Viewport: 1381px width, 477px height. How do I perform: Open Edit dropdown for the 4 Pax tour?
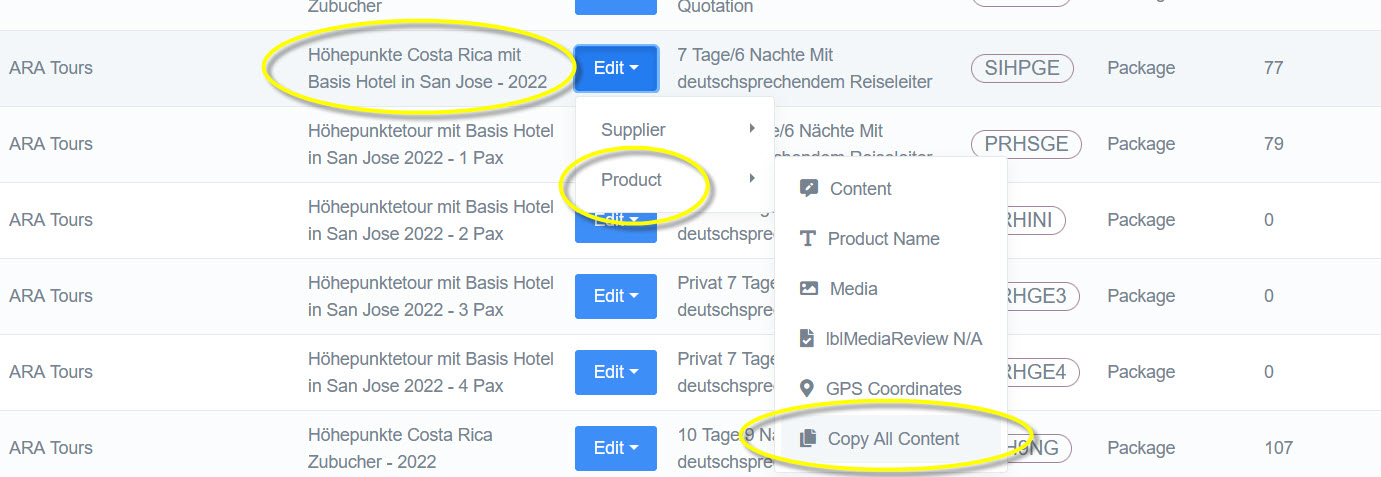point(616,372)
